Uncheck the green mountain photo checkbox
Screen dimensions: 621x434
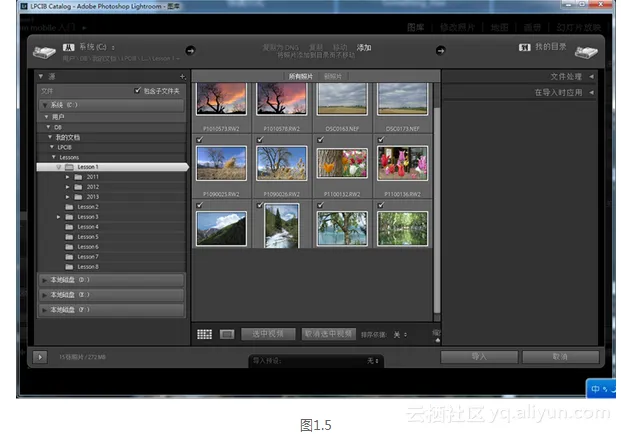tap(200, 205)
